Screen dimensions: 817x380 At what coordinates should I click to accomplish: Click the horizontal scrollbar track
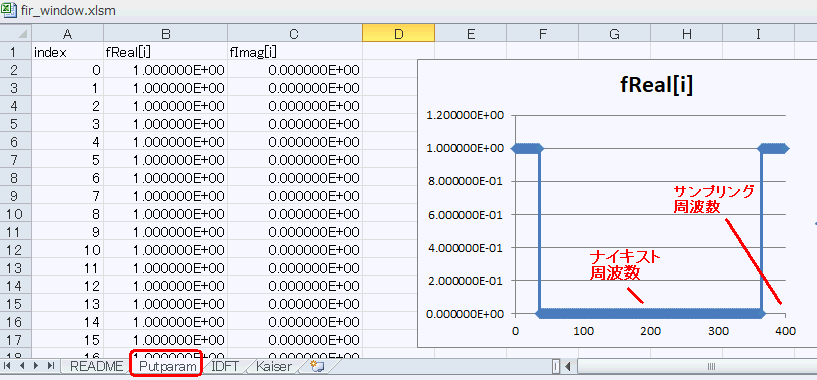coord(698,366)
